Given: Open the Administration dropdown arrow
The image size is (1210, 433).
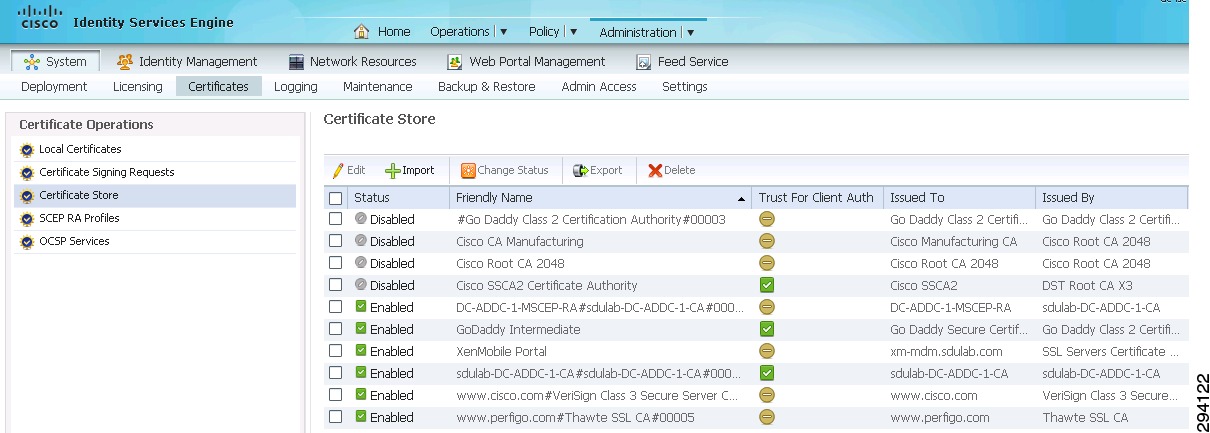Looking at the screenshot, I should coord(691,33).
